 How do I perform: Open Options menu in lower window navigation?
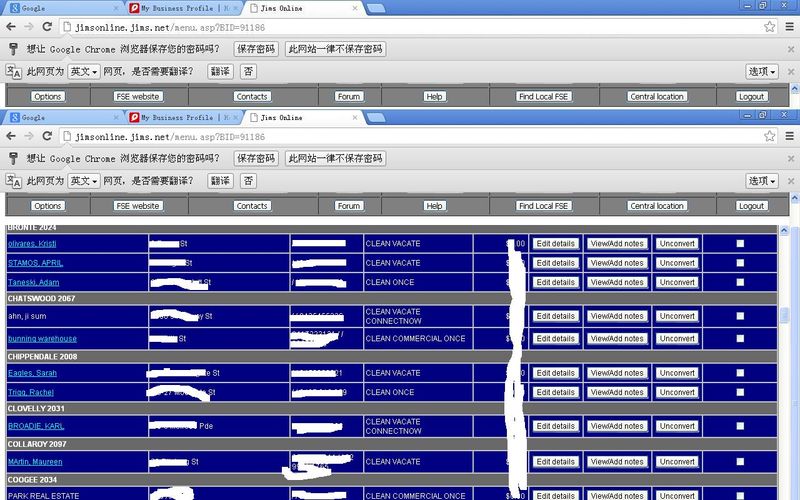point(47,206)
